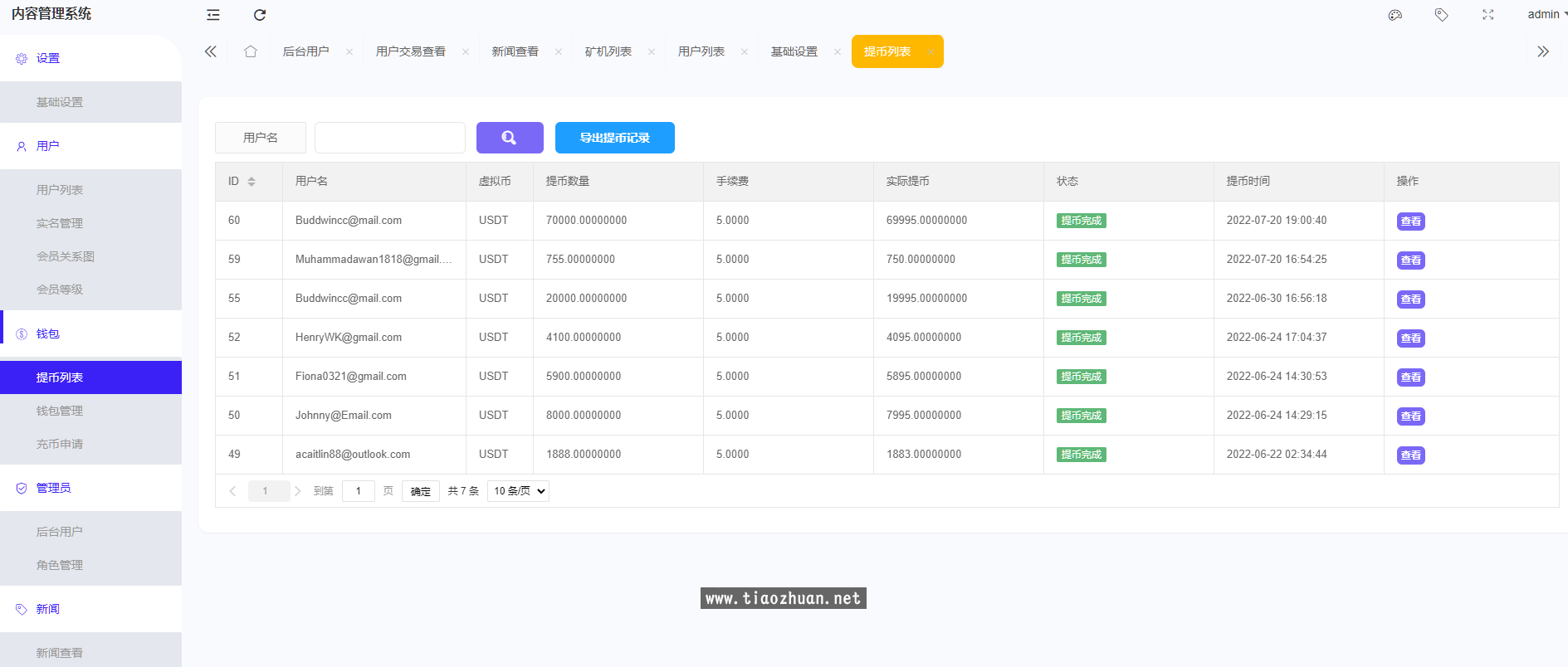The height and width of the screenshot is (667, 1568).
Task: Select 提币列表 in the sidebar
Action: coord(90,377)
